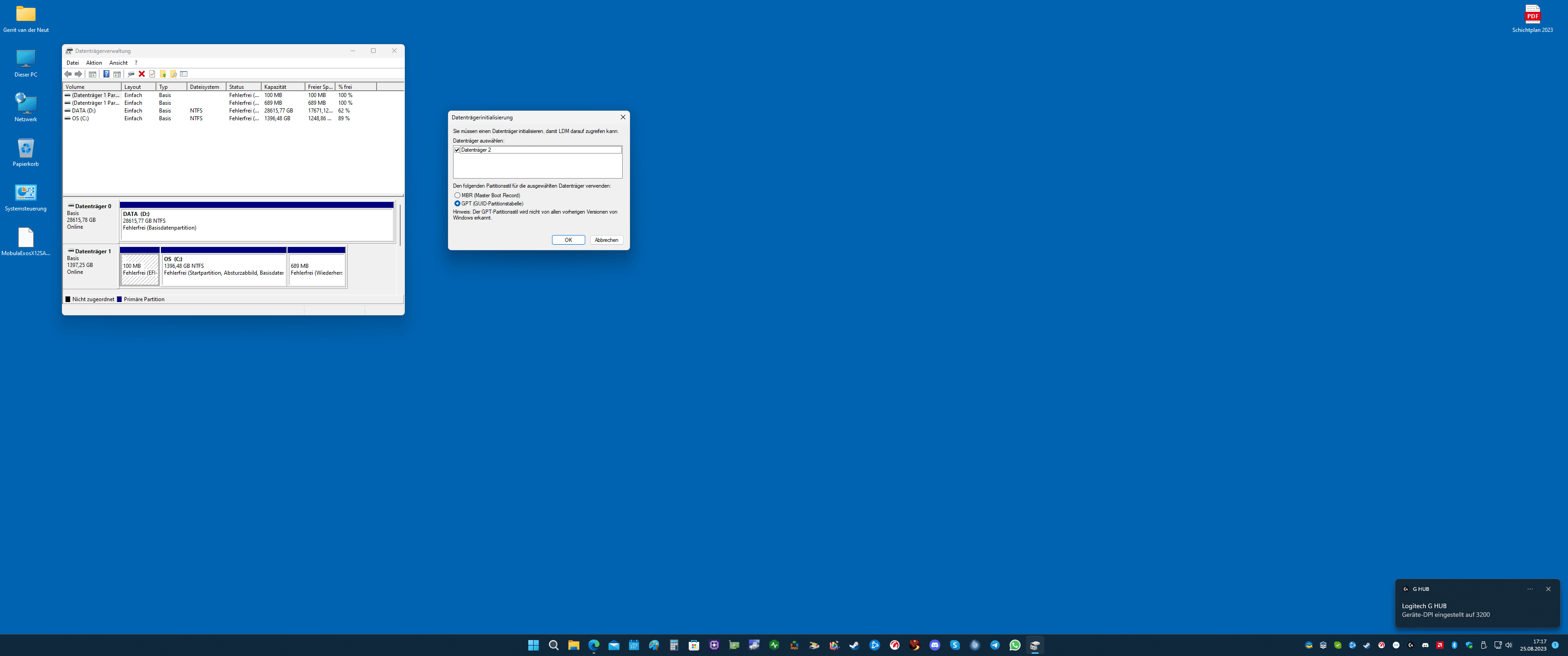Open Systemsteuerung desktop icon
This screenshot has height=656, width=1568.
click(26, 197)
